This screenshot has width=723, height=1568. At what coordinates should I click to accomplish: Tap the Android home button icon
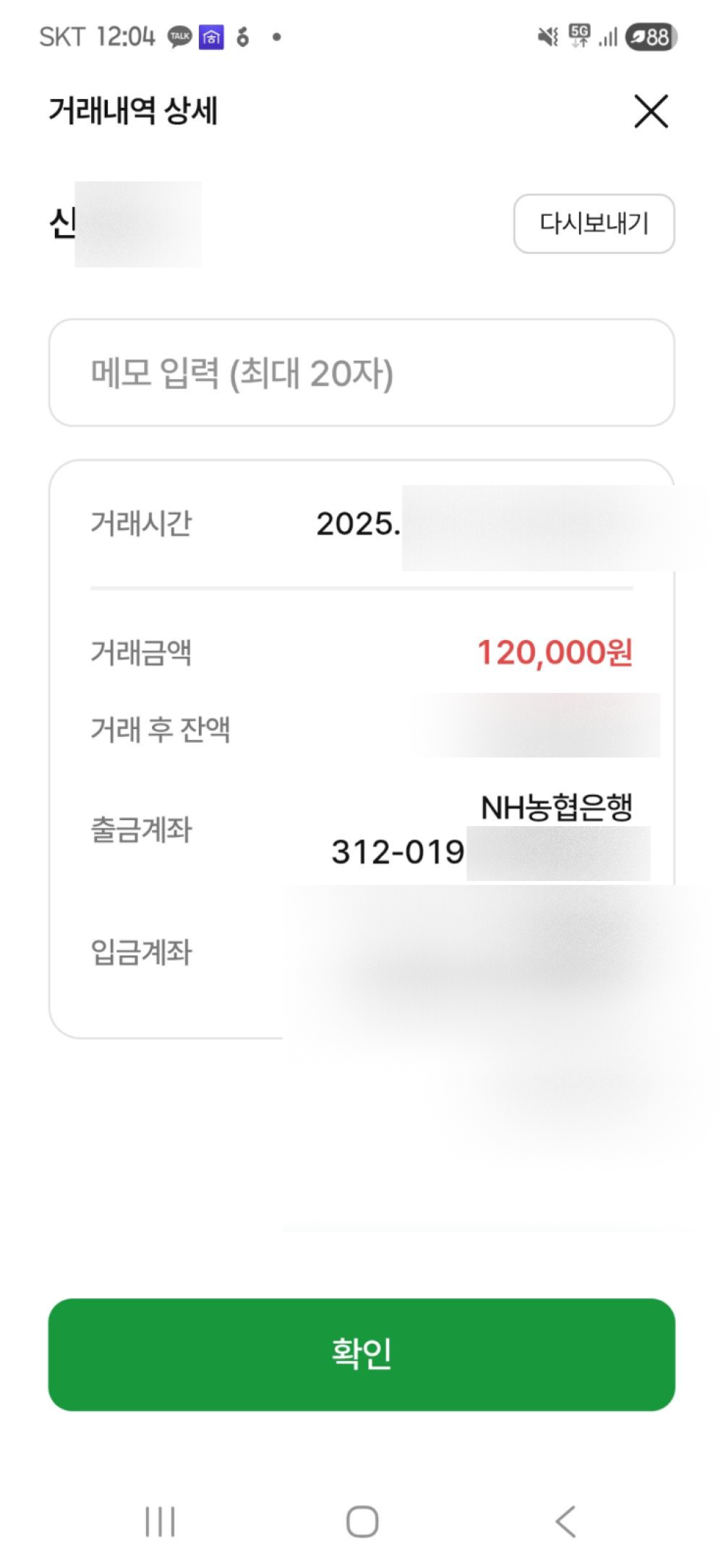point(361,1521)
